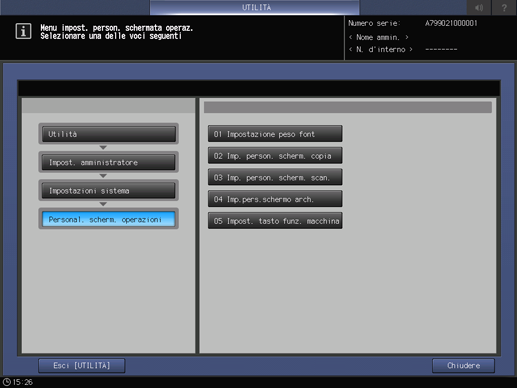Screen dimensions: 517x388
Task: Tap the clock icon in status bar
Action: tap(6, 382)
